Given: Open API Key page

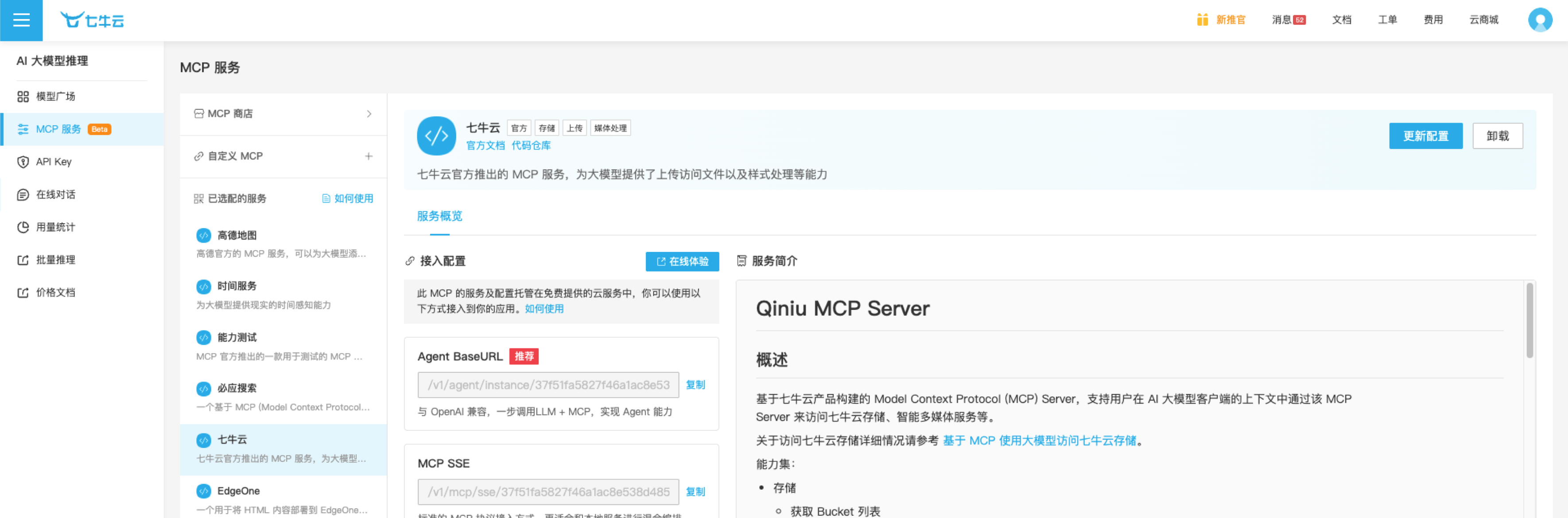Looking at the screenshot, I should pyautogui.click(x=82, y=162).
